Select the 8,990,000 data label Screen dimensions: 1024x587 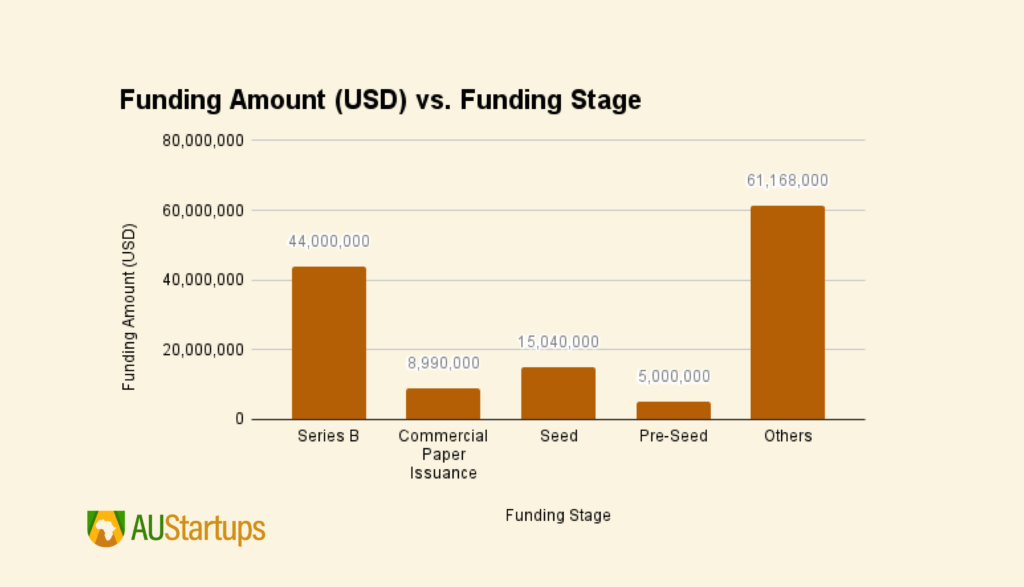(x=443, y=363)
